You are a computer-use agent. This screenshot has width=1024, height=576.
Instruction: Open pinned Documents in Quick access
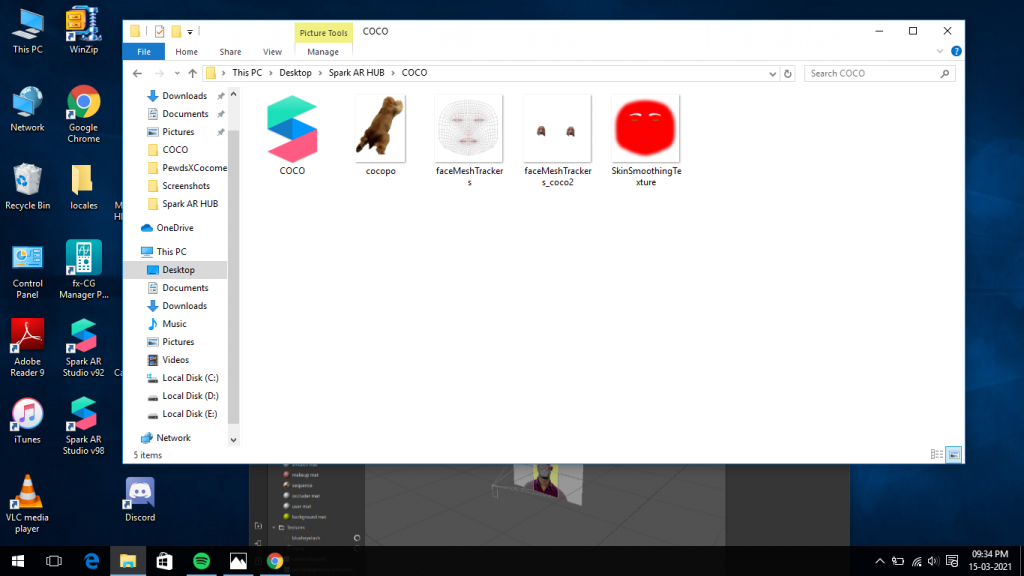pyautogui.click(x=185, y=114)
